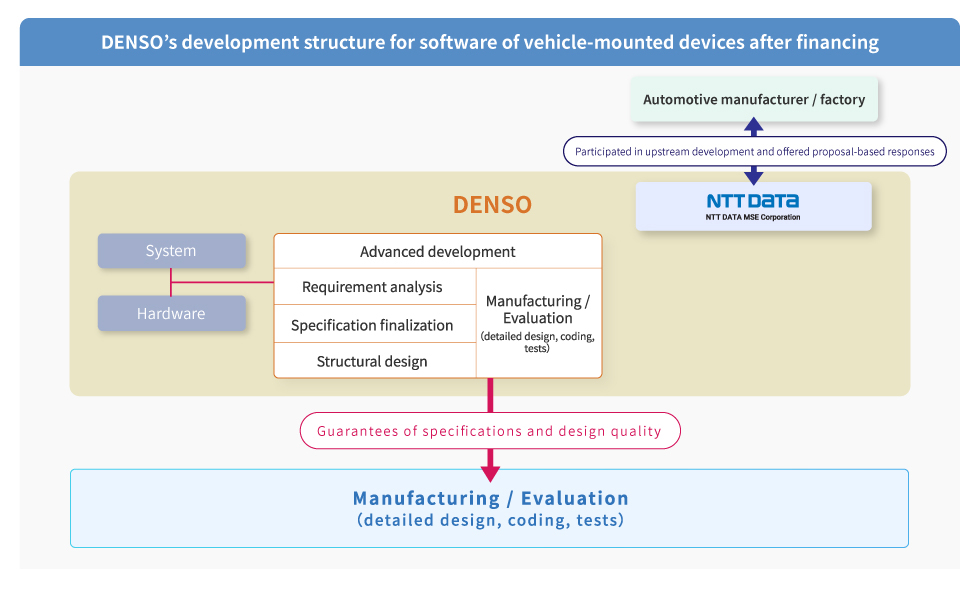Click the large blue 'Manufacturing / Evaluation' heading at the bottom
Screen dimensions: 980x590
[x=491, y=498]
